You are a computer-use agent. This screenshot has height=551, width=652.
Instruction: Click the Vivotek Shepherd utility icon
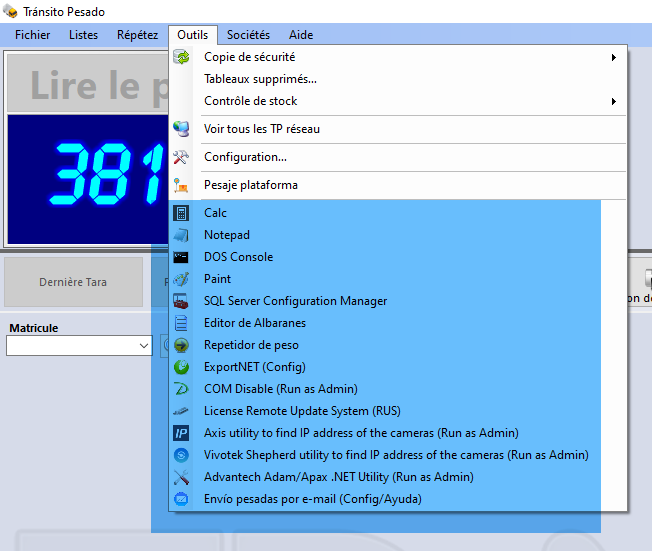click(x=181, y=455)
